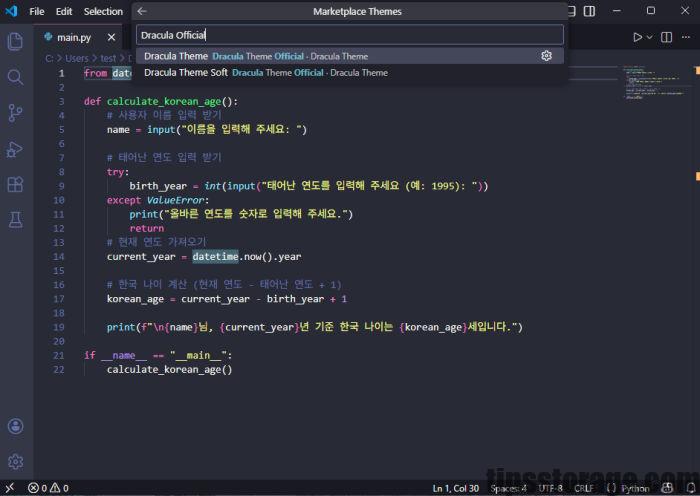Screen dimensions: 700x496
Task: Open the Manage gear in activity bar
Action: (15, 461)
